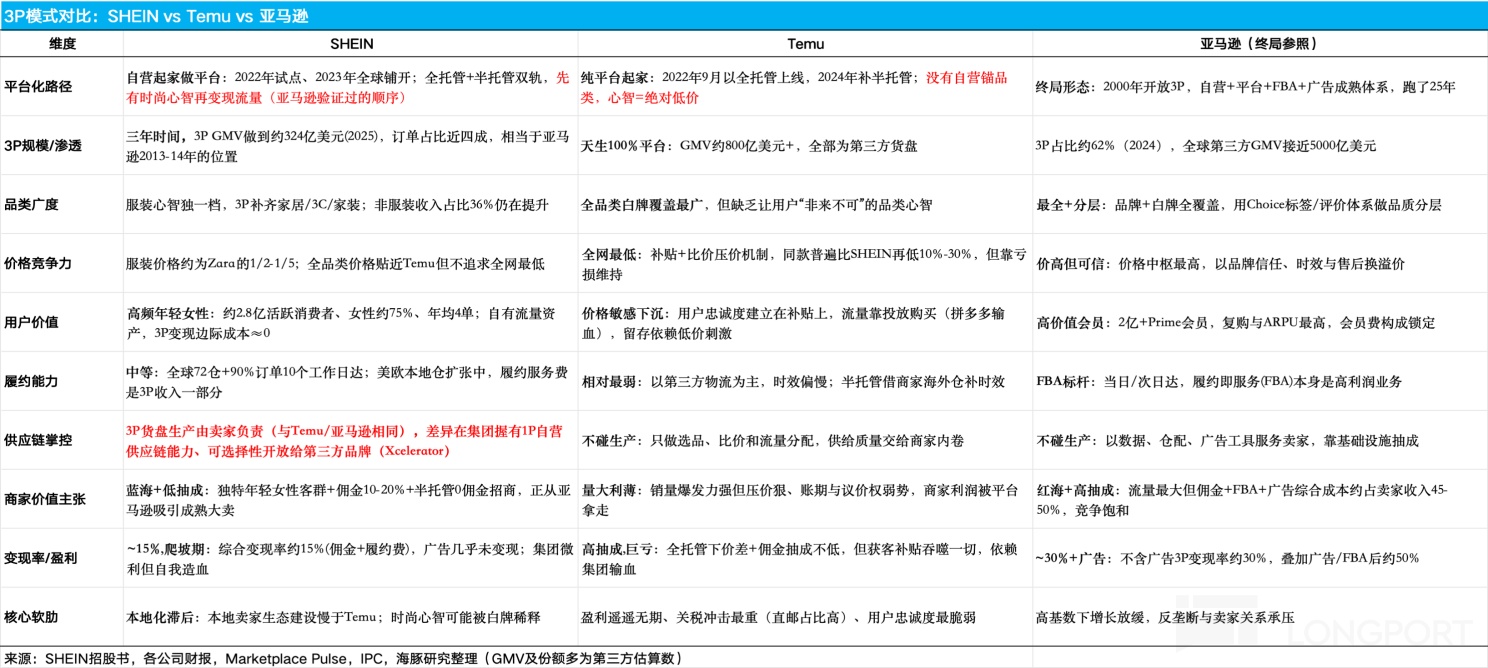Viewport: 1488px width, 668px height.
Task: Select the '亚马逊（终局参照）' column header
Action: coord(1258,43)
